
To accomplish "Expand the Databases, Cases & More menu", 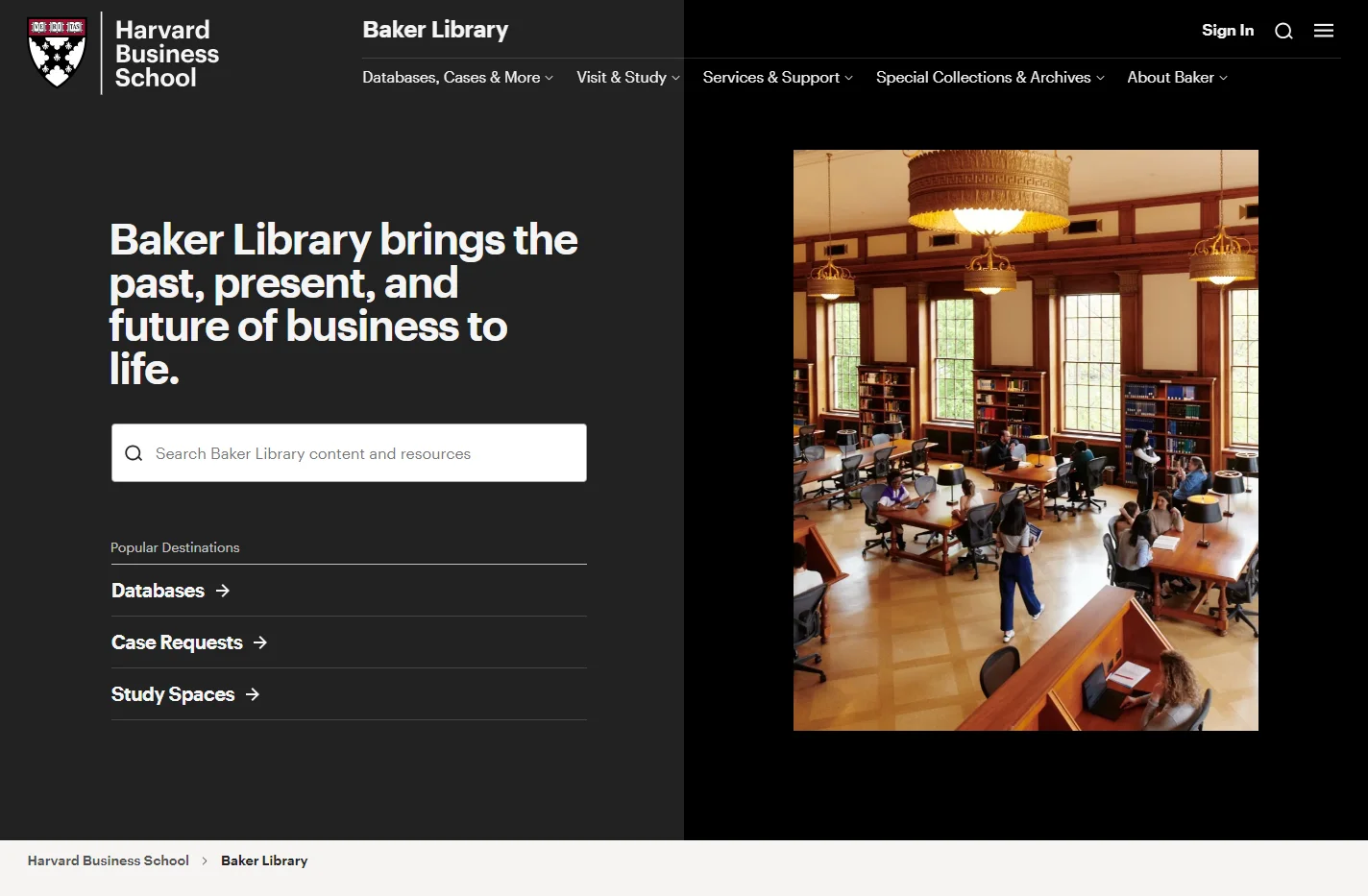I will pyautogui.click(x=457, y=77).
